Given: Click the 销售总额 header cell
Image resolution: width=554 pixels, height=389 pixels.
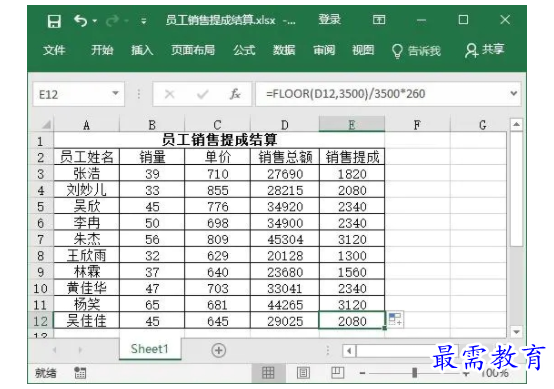Looking at the screenshot, I should pyautogui.click(x=285, y=157).
